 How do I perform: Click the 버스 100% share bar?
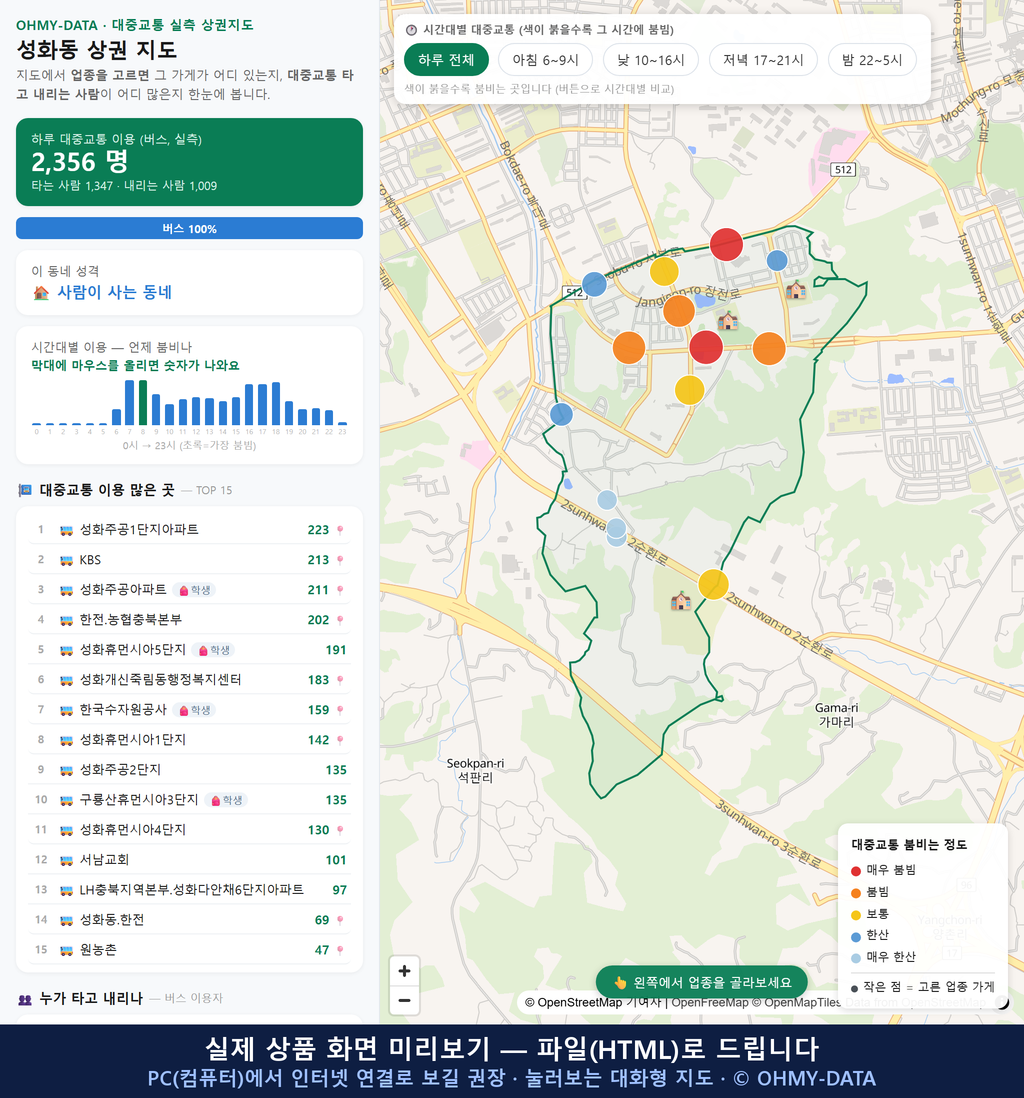[189, 228]
